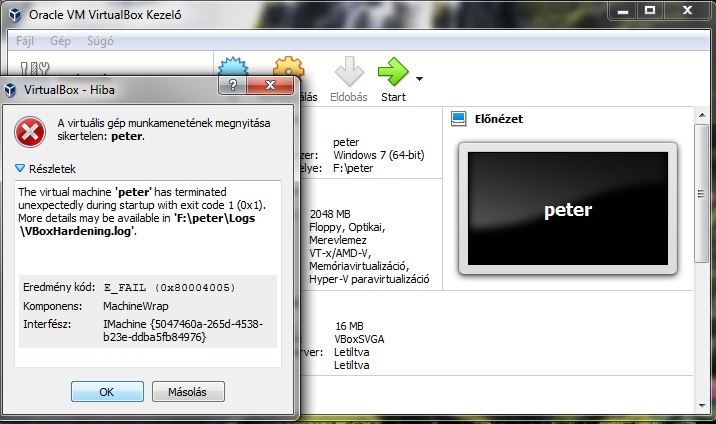Click the green Start arrow icon
Viewport: 716px width, 424px height.
(393, 72)
